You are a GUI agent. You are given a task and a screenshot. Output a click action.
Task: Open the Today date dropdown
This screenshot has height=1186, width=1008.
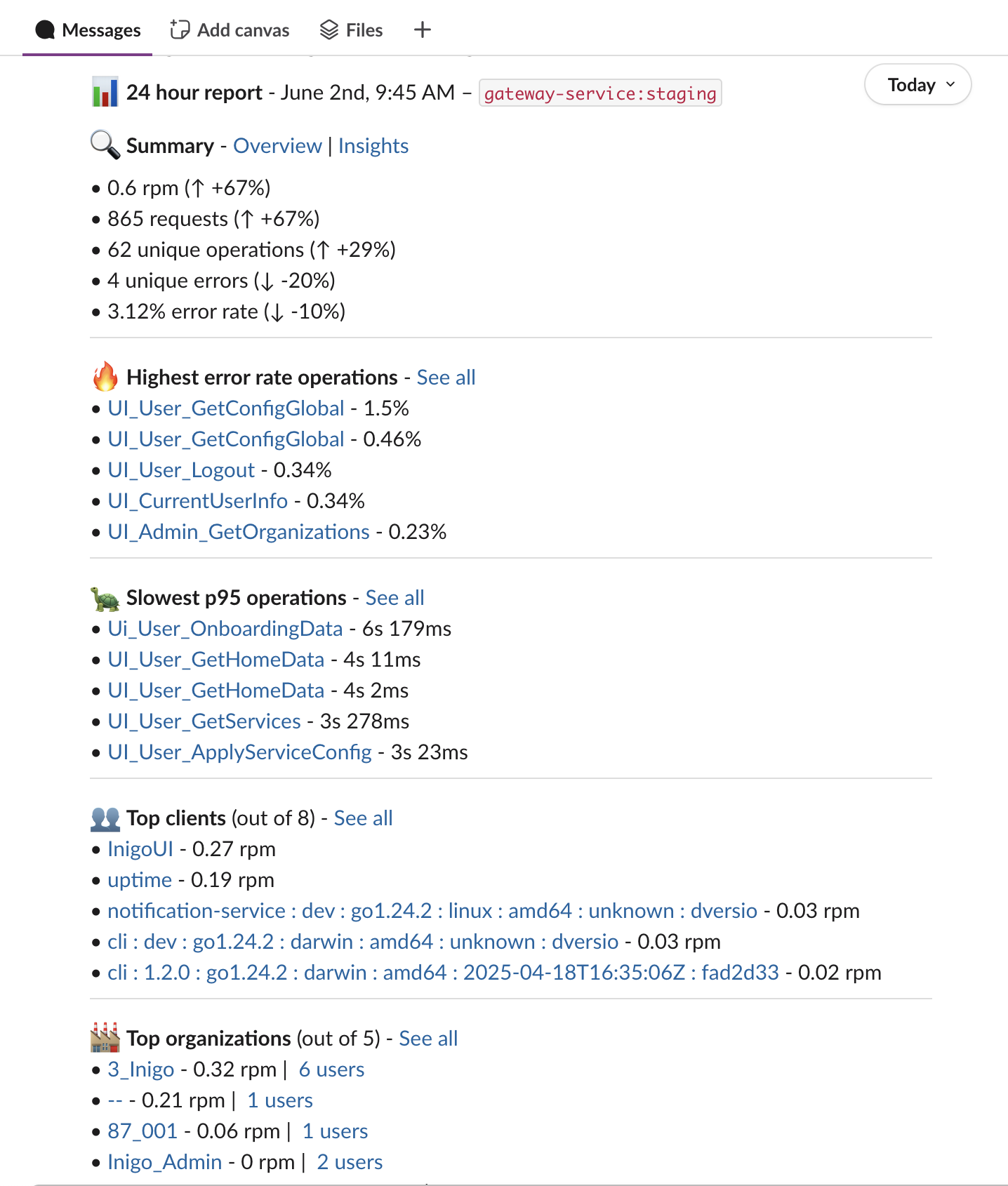(x=917, y=85)
